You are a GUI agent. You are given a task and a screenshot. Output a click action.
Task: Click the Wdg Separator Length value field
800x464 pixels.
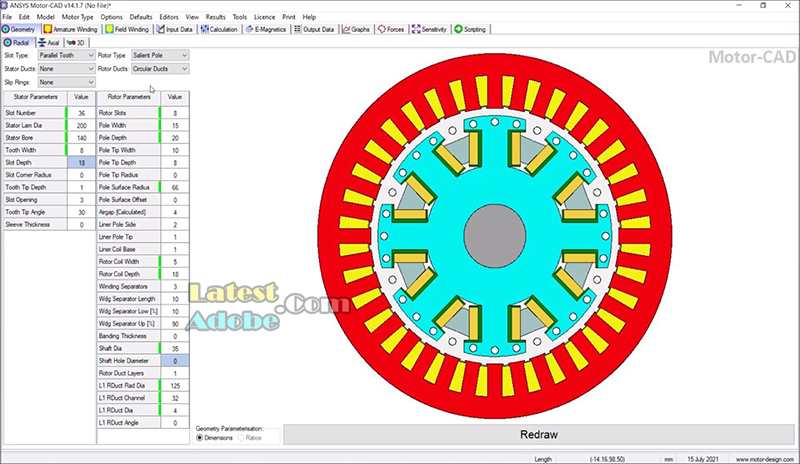175,299
